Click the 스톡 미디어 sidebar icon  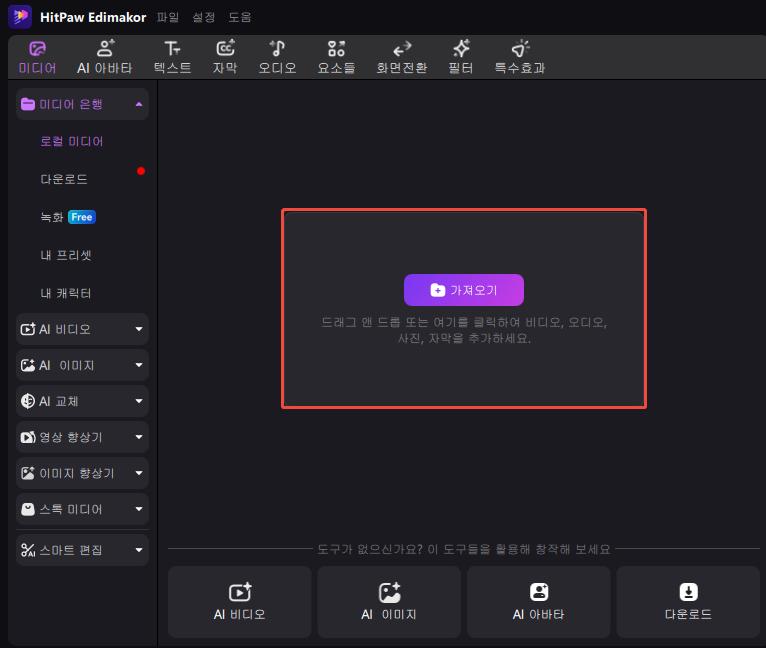click(28, 509)
